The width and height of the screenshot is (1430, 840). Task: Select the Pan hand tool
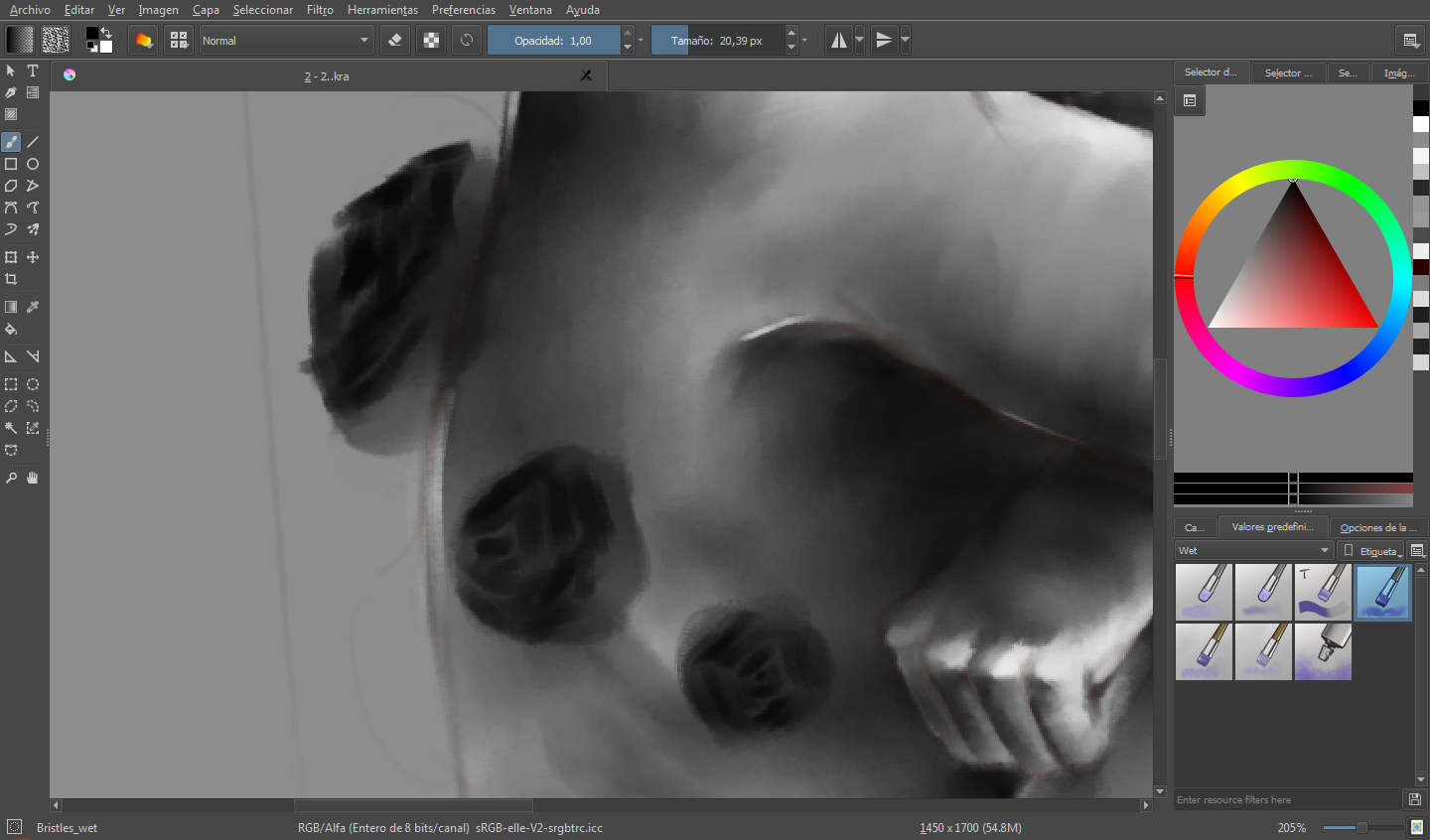click(33, 478)
